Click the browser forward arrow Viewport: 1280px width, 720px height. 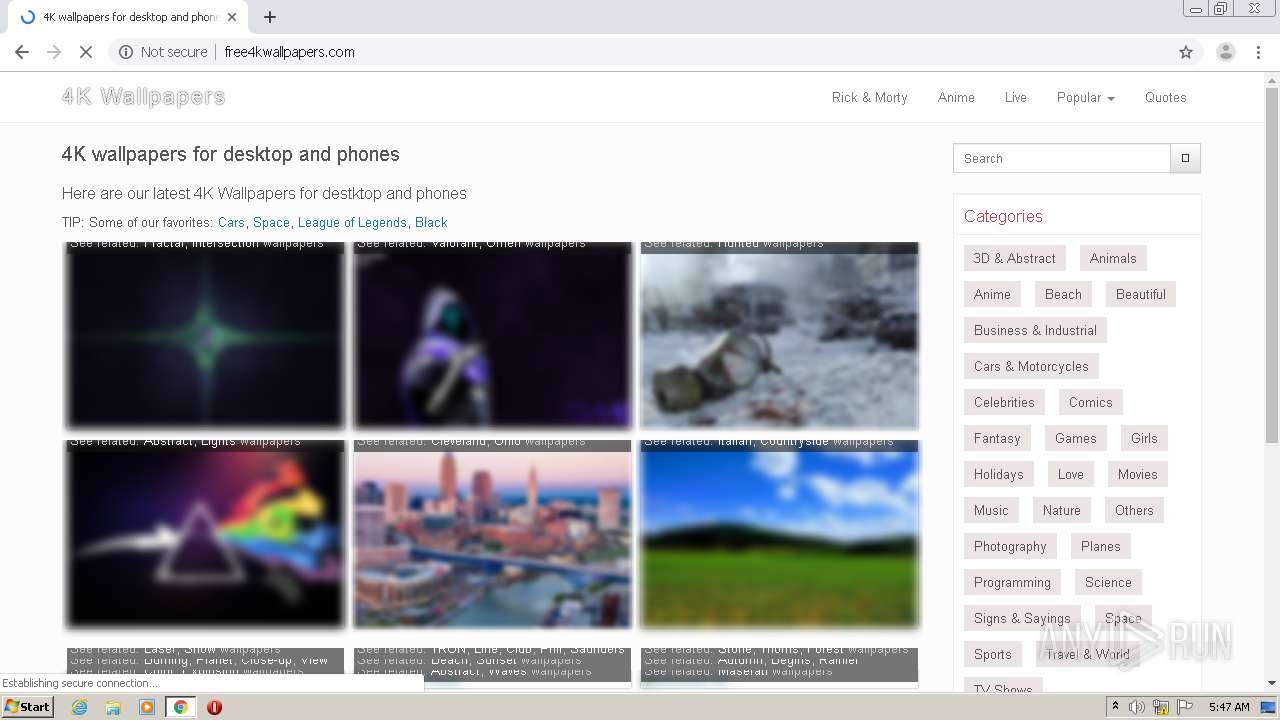point(54,52)
